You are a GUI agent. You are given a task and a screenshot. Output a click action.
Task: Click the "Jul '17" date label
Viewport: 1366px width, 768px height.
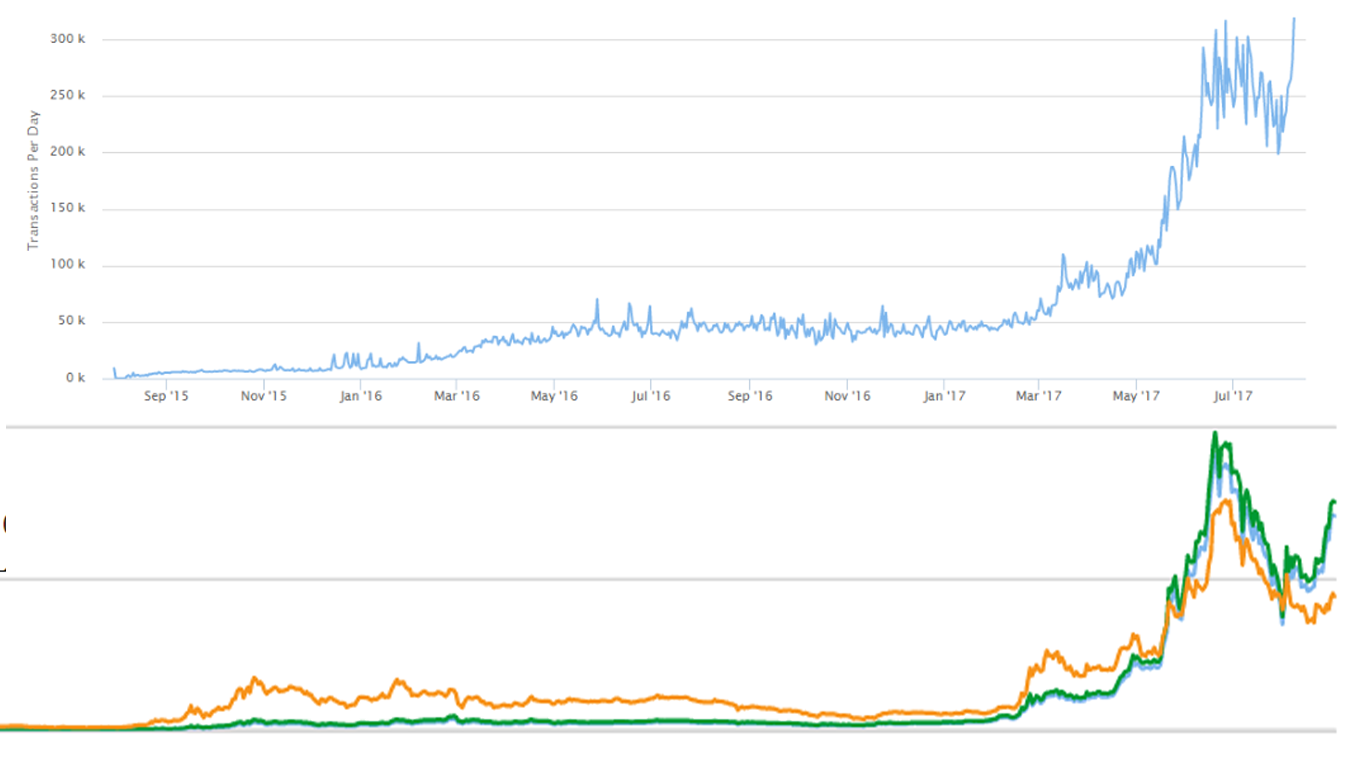pos(1233,397)
